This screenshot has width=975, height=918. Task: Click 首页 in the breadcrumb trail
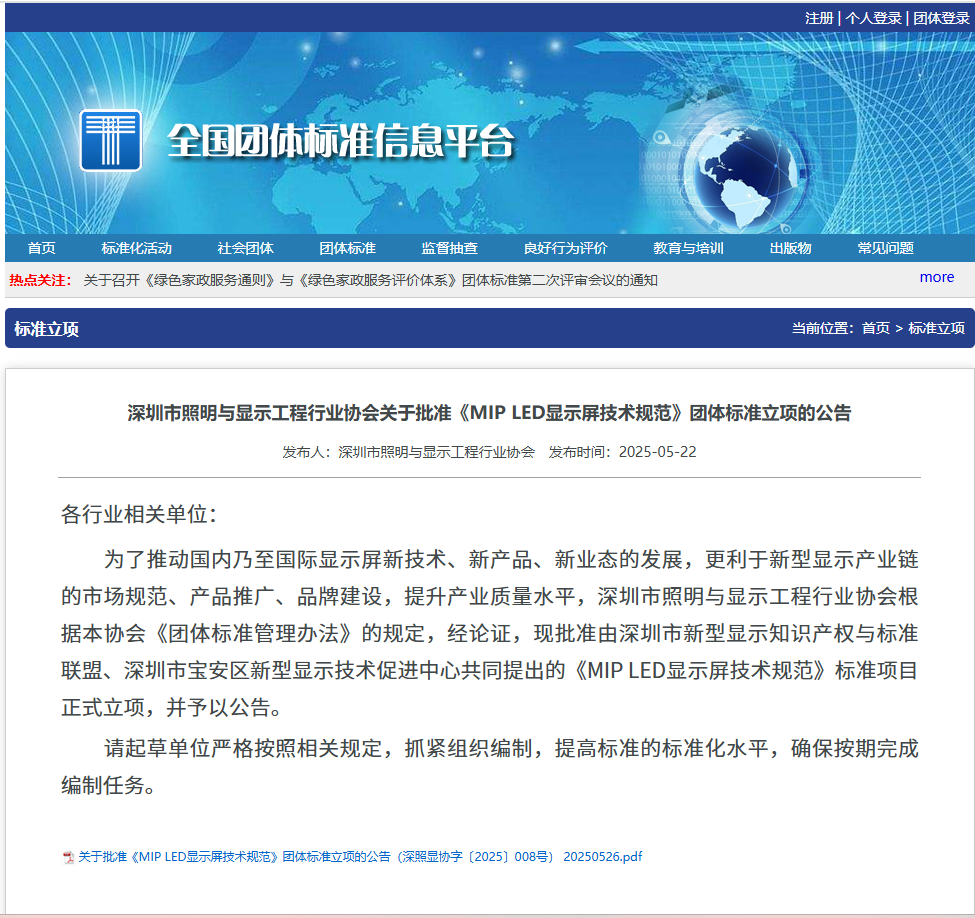pyautogui.click(x=876, y=328)
